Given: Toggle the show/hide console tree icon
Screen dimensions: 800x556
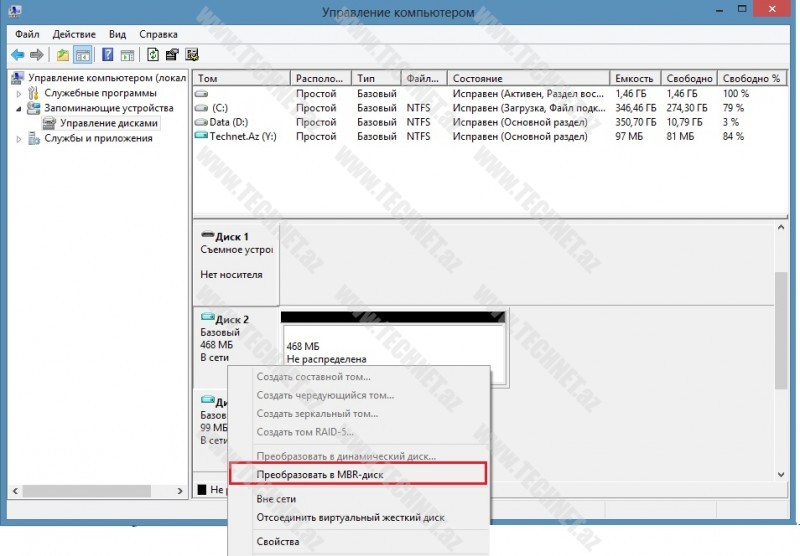Looking at the screenshot, I should (x=83, y=55).
